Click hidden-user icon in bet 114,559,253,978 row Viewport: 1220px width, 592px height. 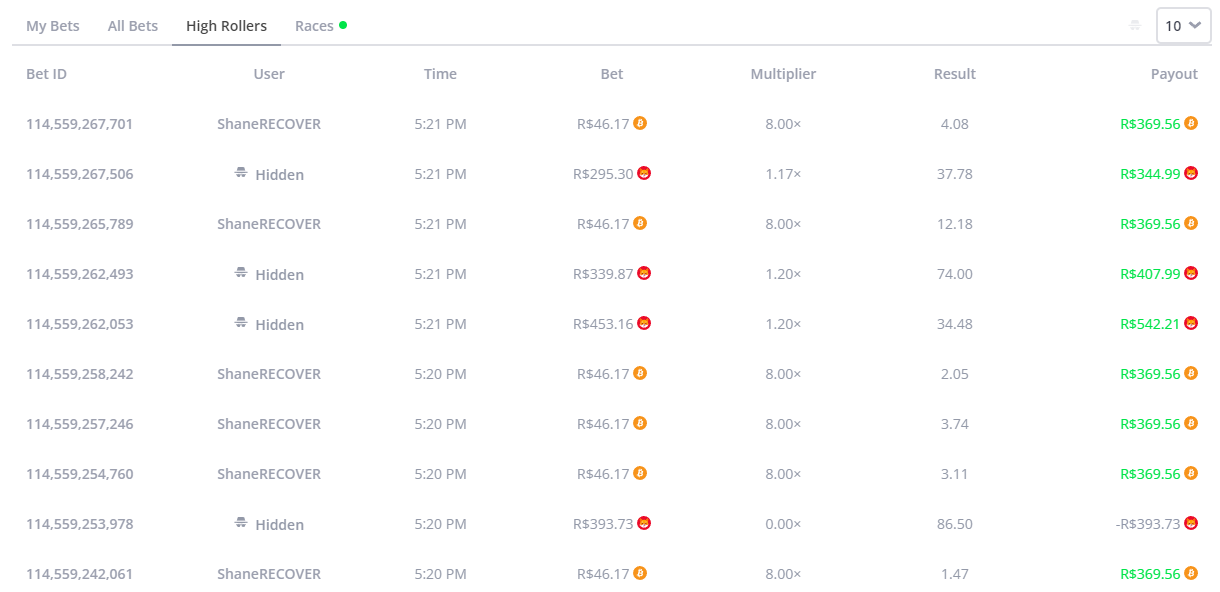pyautogui.click(x=241, y=523)
